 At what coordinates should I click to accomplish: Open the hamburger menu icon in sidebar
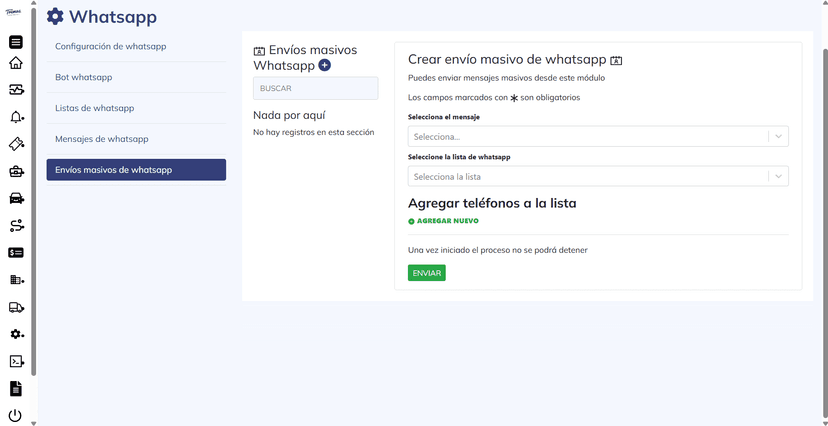click(16, 42)
